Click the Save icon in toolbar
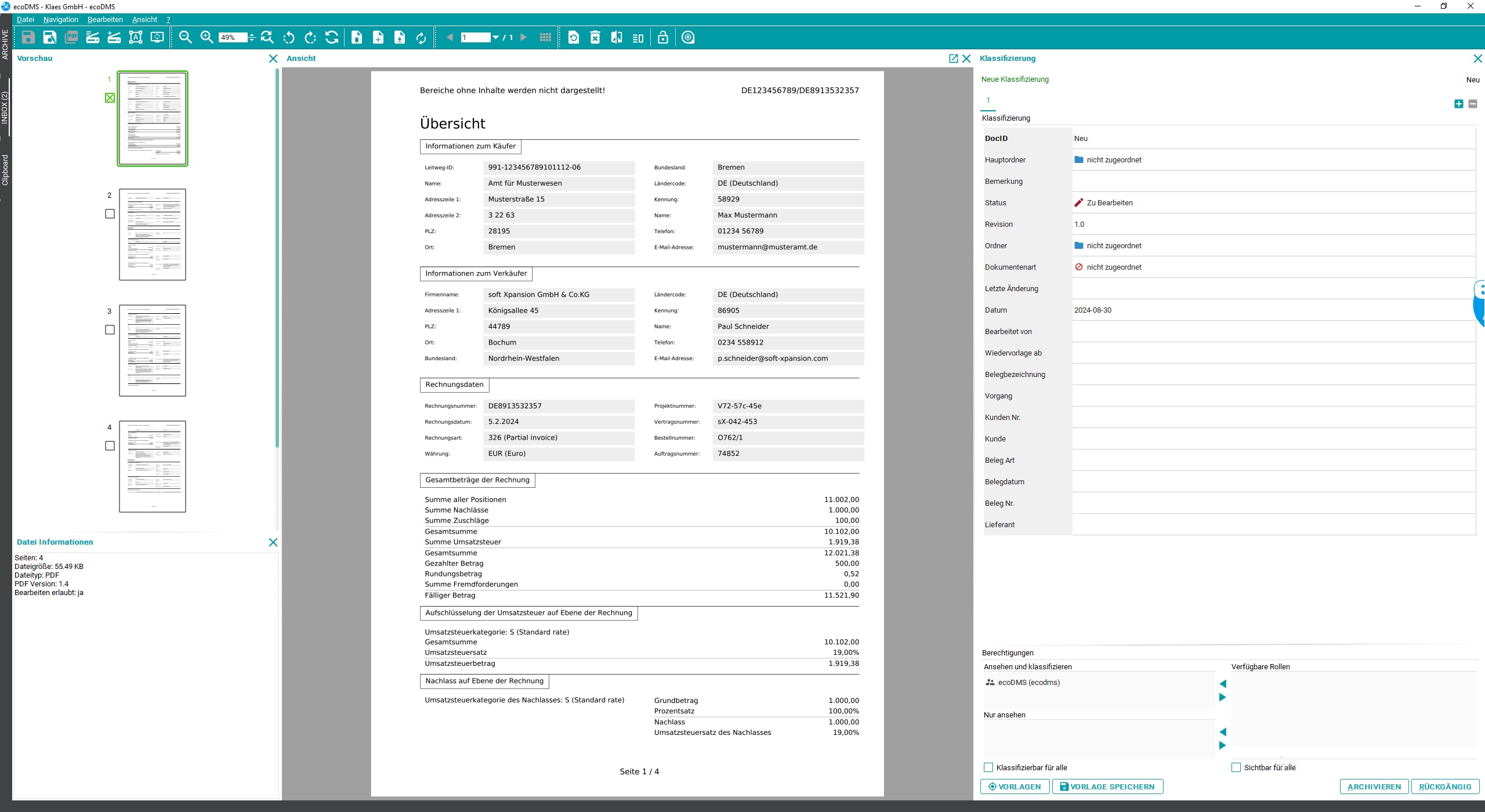This screenshot has width=1485, height=812. pos(28,38)
